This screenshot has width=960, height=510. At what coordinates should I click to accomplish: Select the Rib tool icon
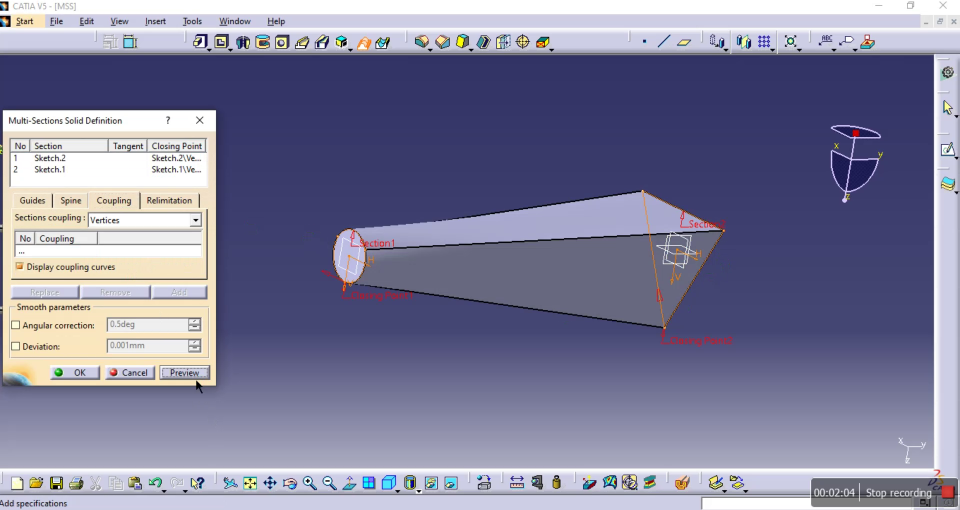[302, 42]
